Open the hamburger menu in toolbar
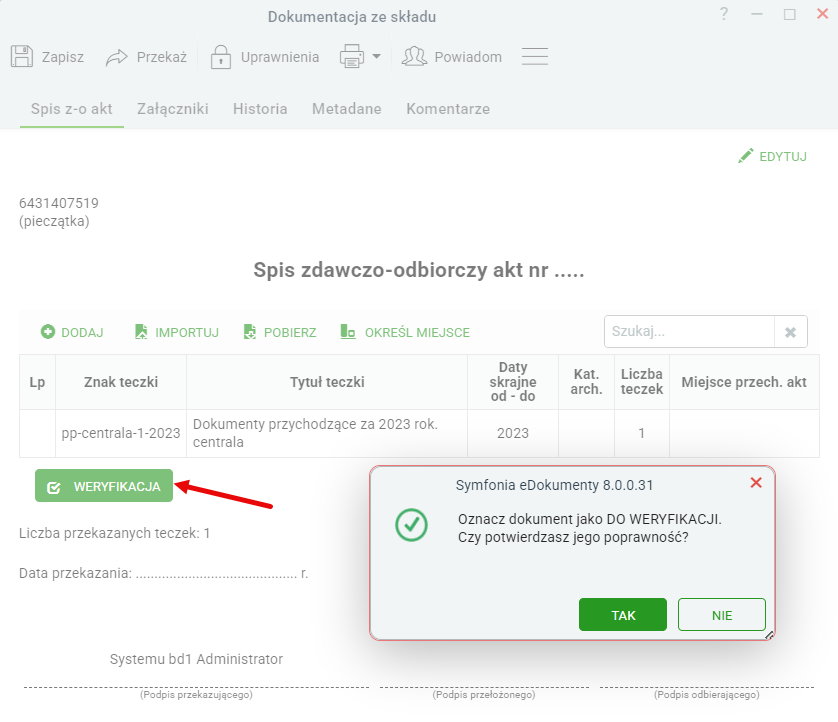Screen dimensions: 838x722 [x=535, y=56]
